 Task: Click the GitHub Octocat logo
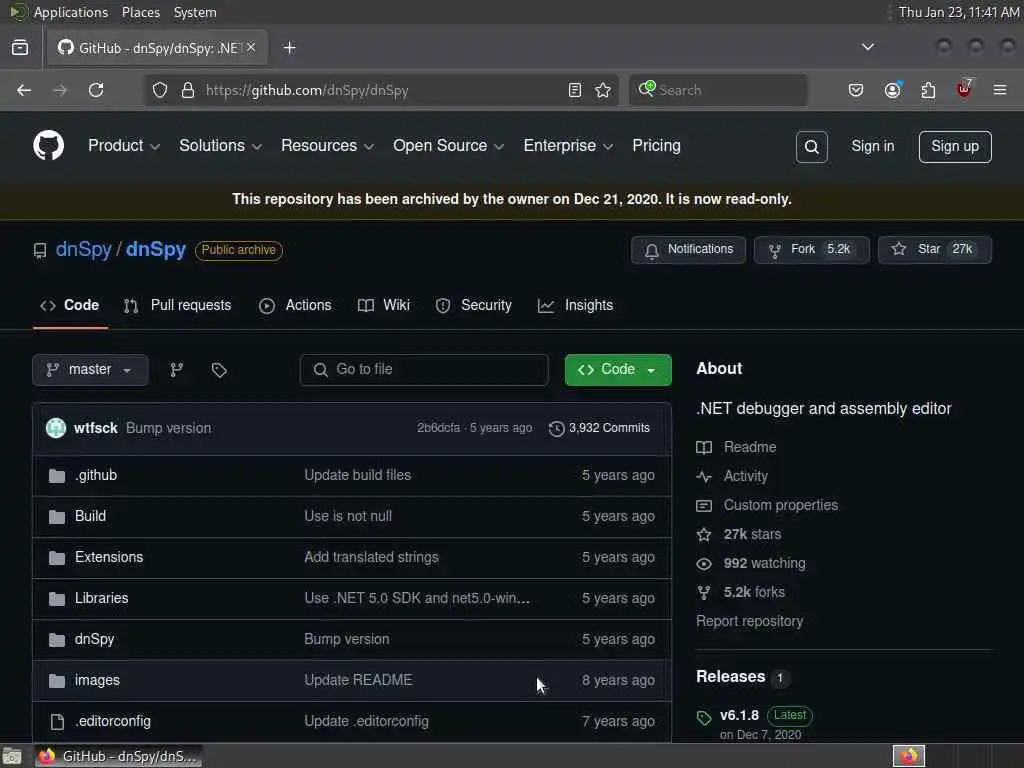48,145
